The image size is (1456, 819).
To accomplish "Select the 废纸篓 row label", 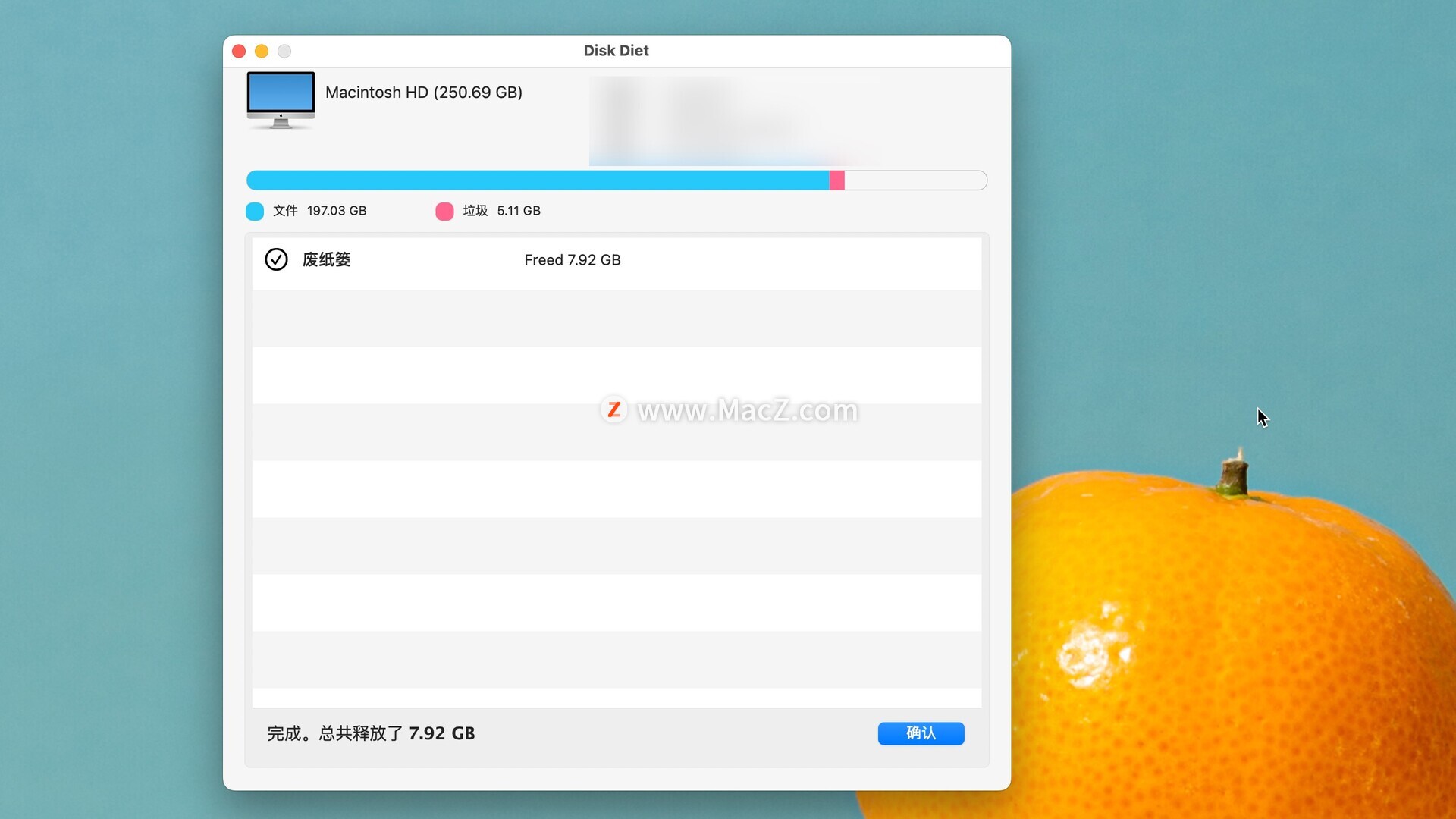I will (326, 259).
